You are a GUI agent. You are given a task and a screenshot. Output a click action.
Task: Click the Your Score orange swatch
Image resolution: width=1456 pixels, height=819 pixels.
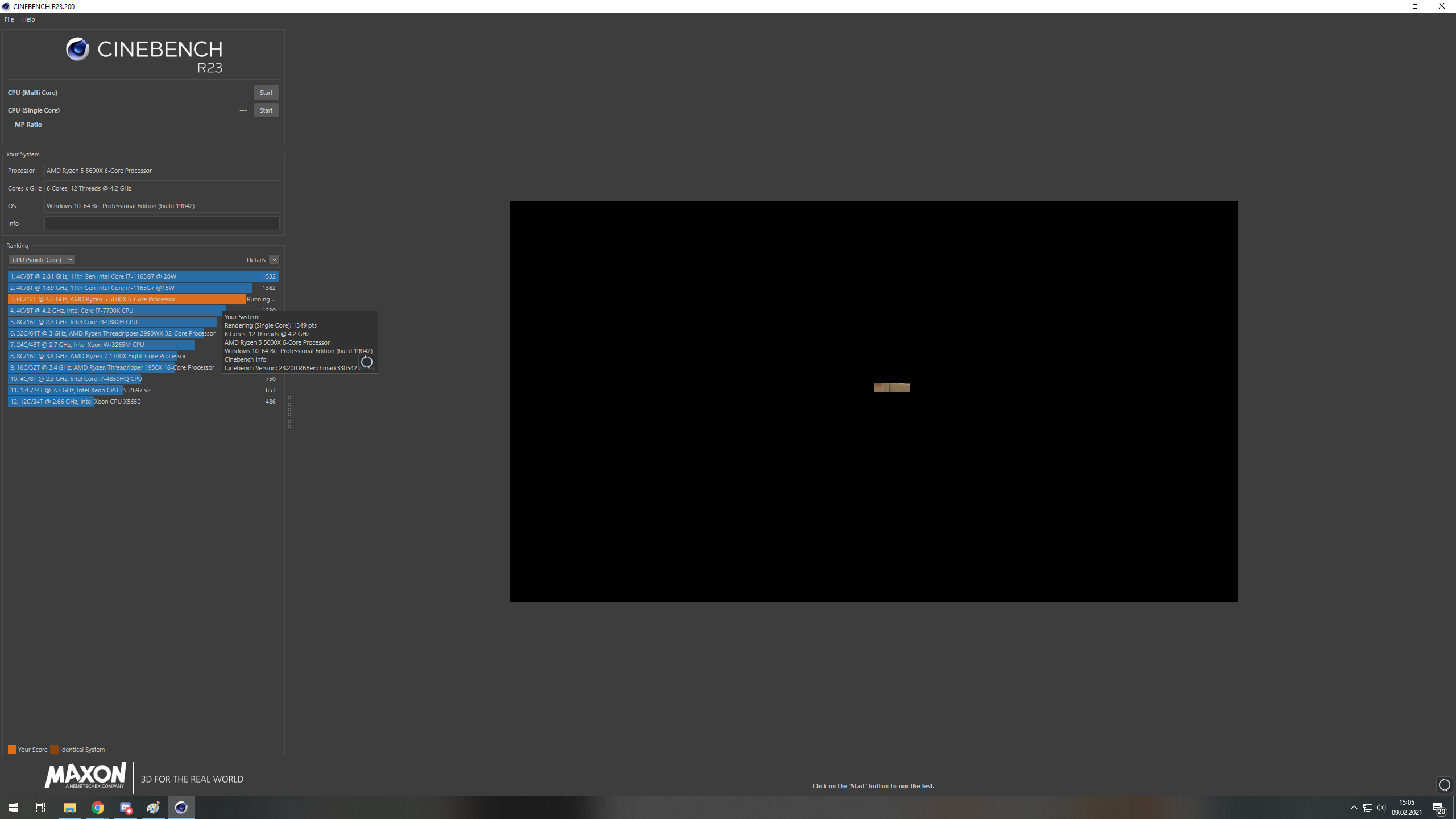12,750
